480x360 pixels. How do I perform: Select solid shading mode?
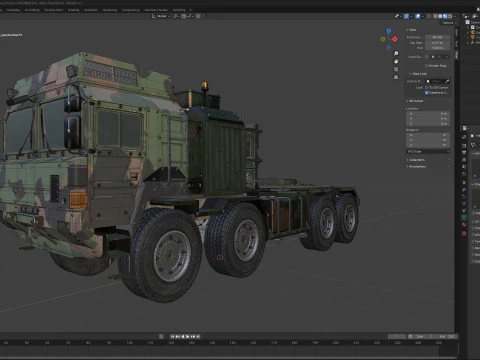pos(440,16)
